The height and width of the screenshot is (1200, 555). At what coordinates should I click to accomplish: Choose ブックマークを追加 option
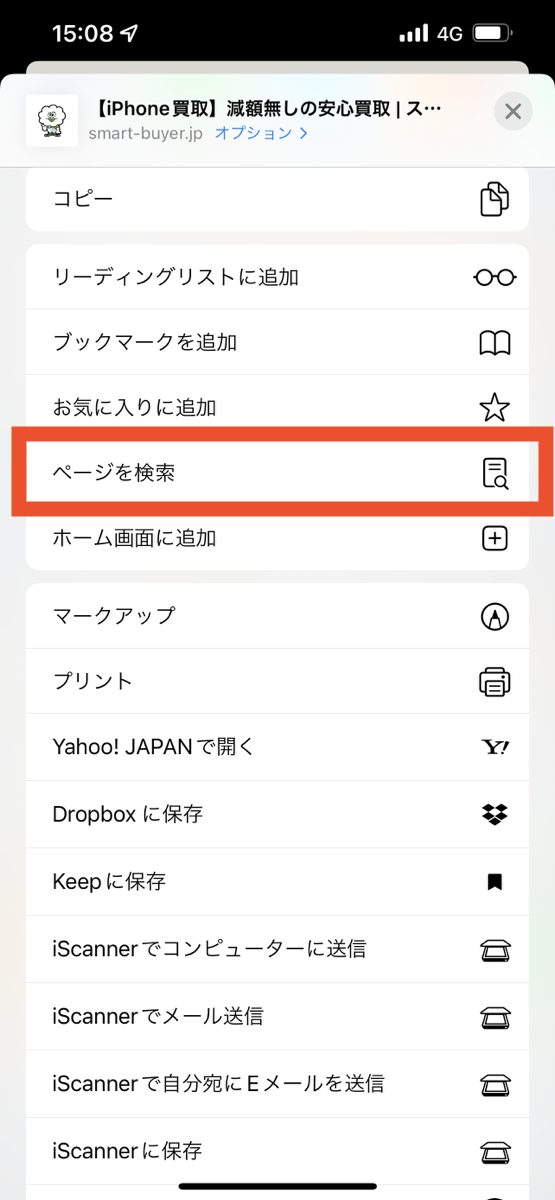tap(277, 342)
